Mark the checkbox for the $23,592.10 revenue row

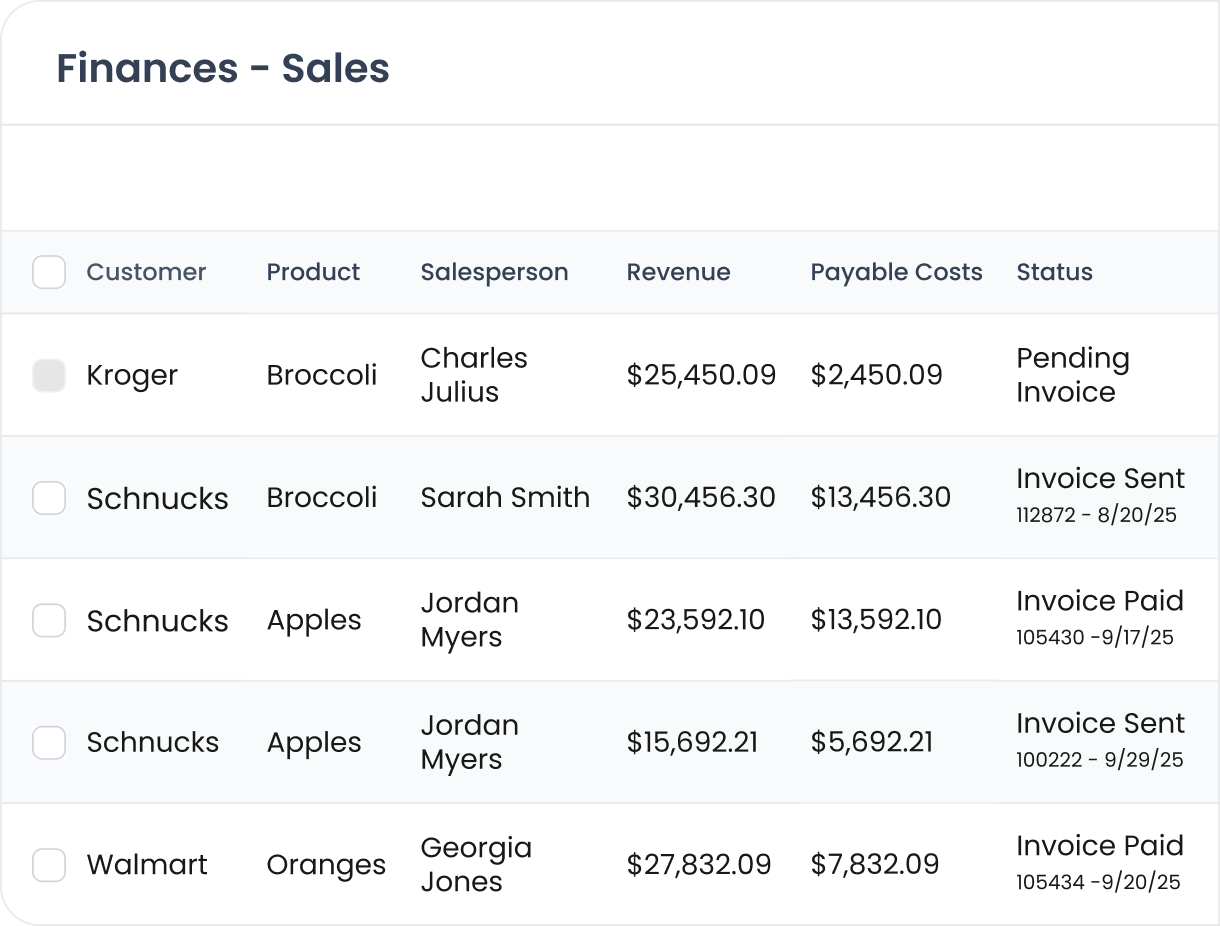[x=49, y=620]
